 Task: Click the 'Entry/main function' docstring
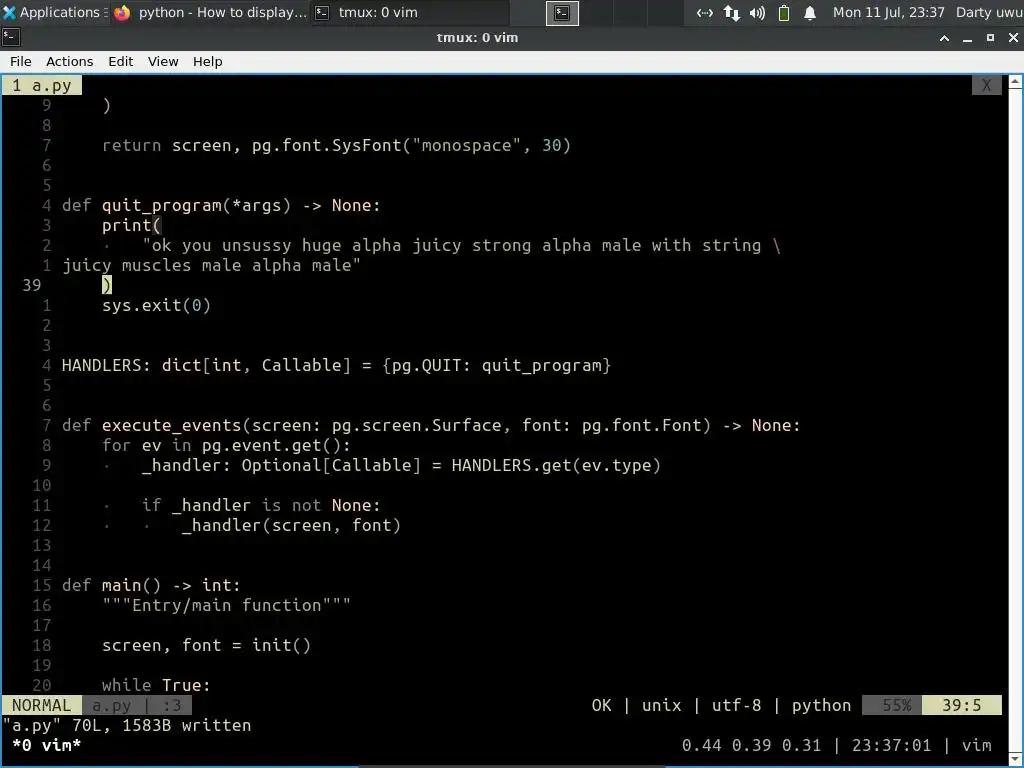(226, 605)
